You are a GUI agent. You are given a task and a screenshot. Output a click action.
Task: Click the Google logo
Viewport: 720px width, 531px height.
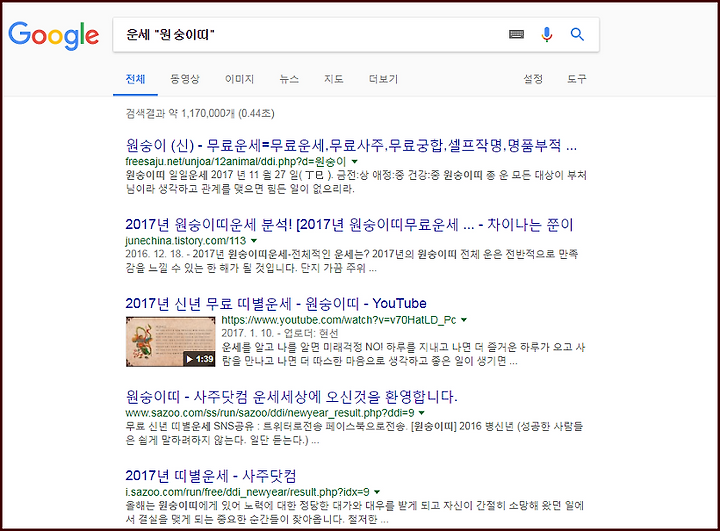coord(54,35)
